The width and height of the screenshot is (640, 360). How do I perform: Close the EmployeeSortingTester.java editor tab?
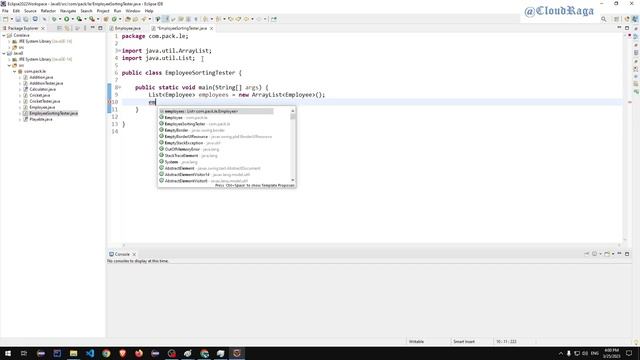[x=211, y=29]
